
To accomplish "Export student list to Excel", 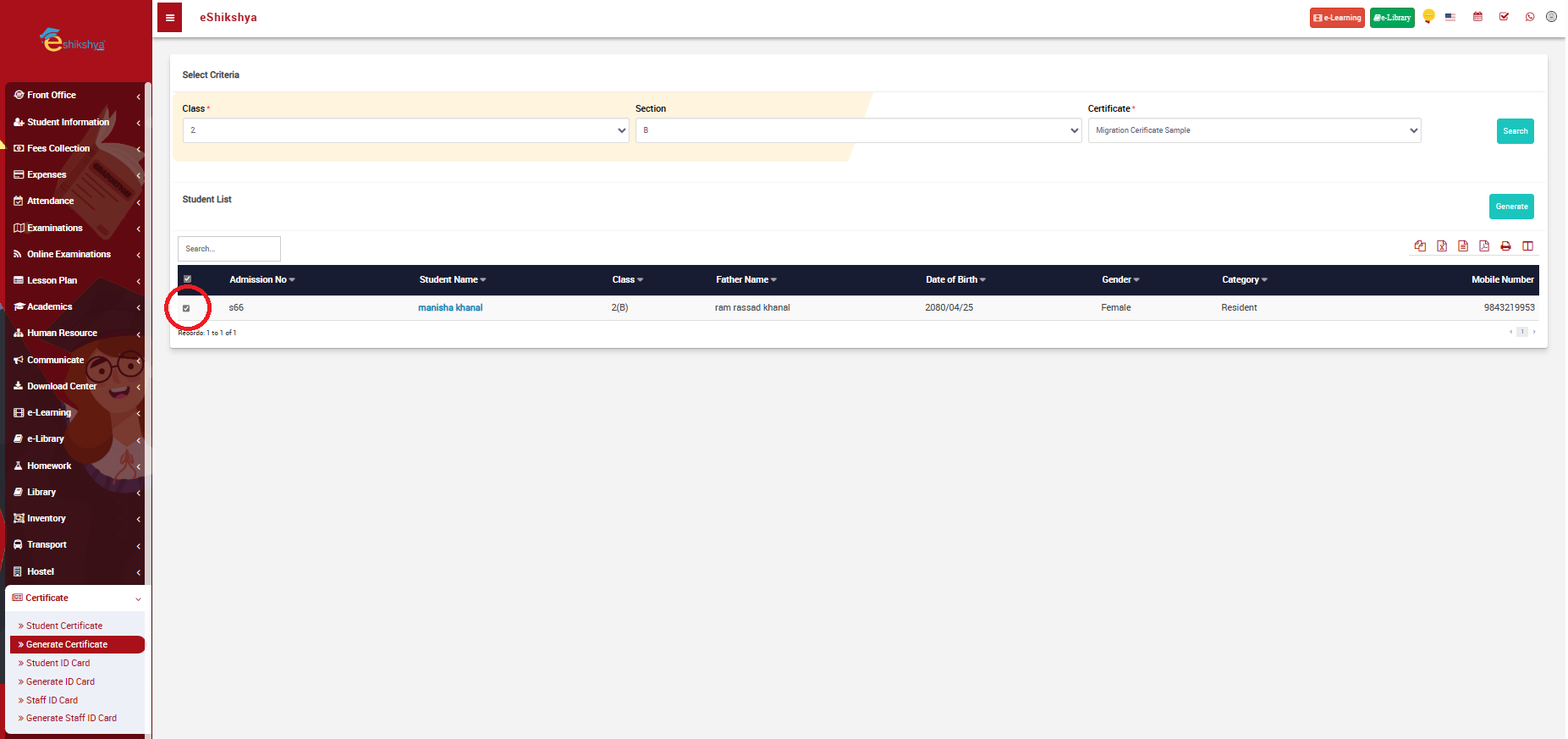I will 1442,246.
